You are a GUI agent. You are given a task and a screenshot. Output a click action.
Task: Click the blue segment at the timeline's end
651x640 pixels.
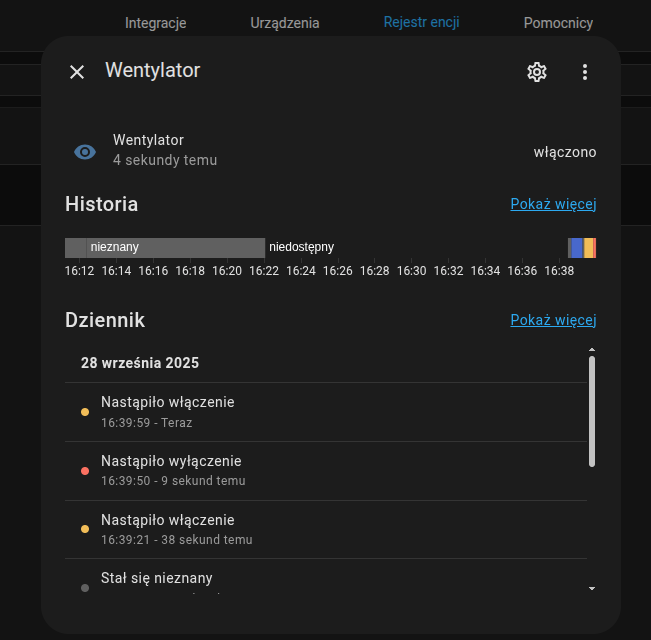(576, 248)
